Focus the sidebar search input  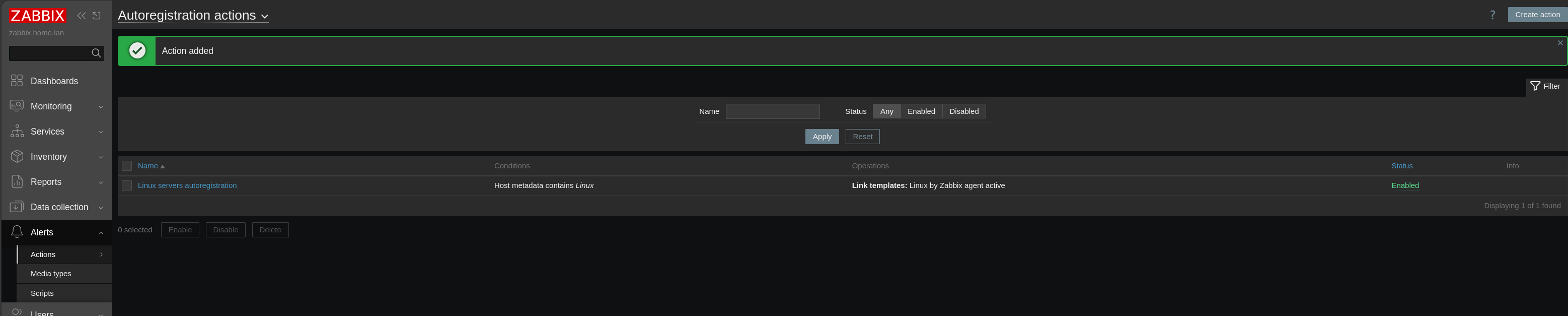[x=50, y=53]
